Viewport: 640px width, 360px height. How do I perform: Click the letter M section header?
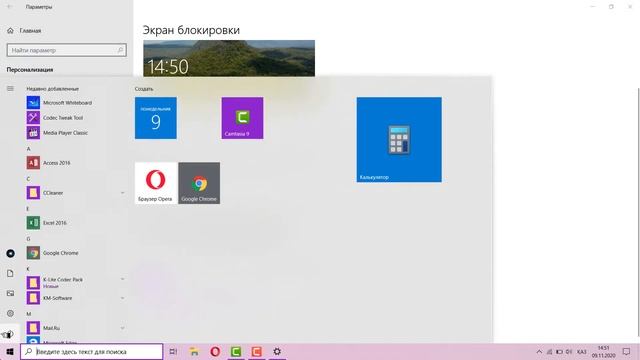(x=29, y=314)
